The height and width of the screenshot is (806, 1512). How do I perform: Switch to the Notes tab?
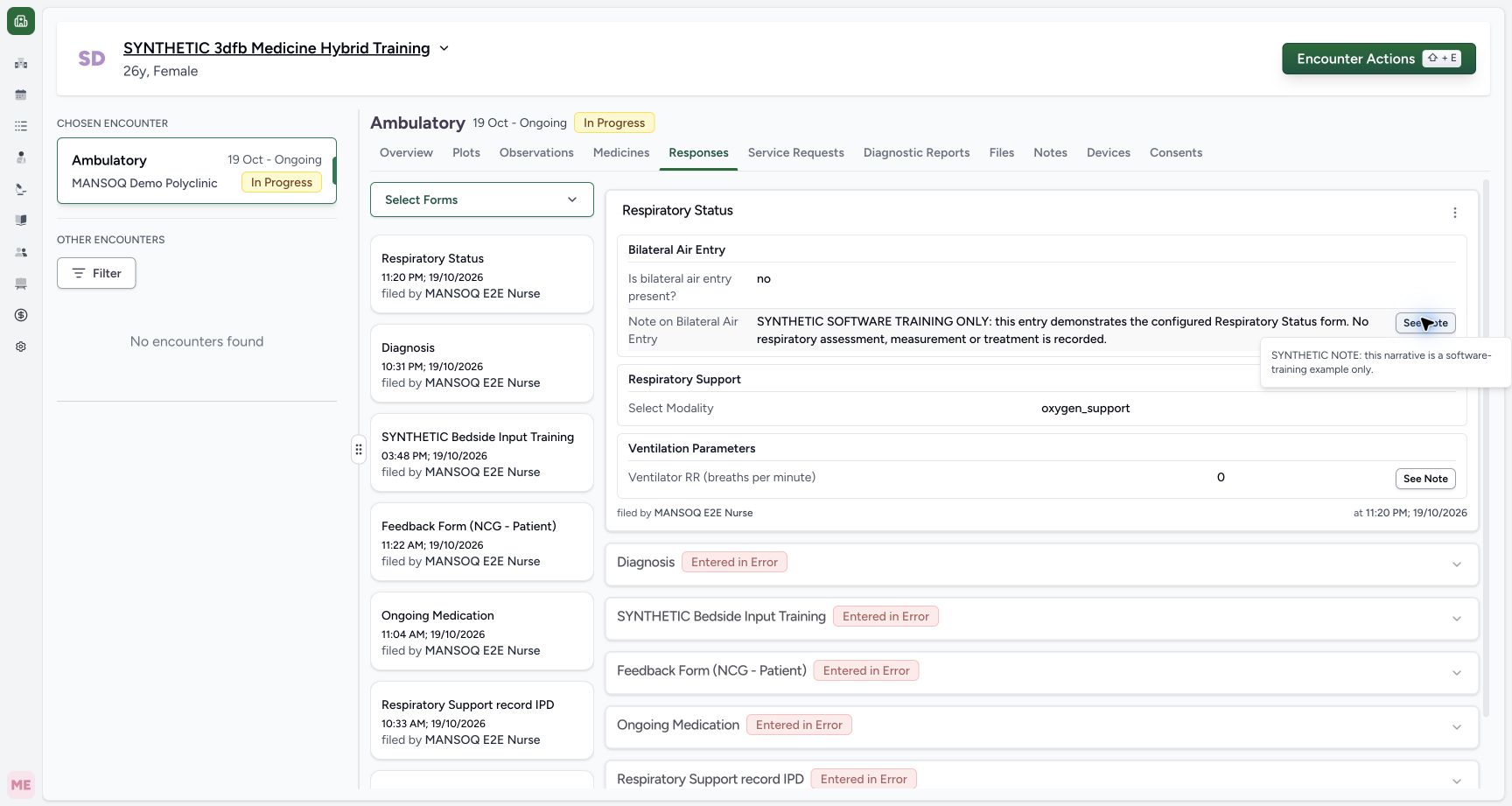tap(1050, 152)
